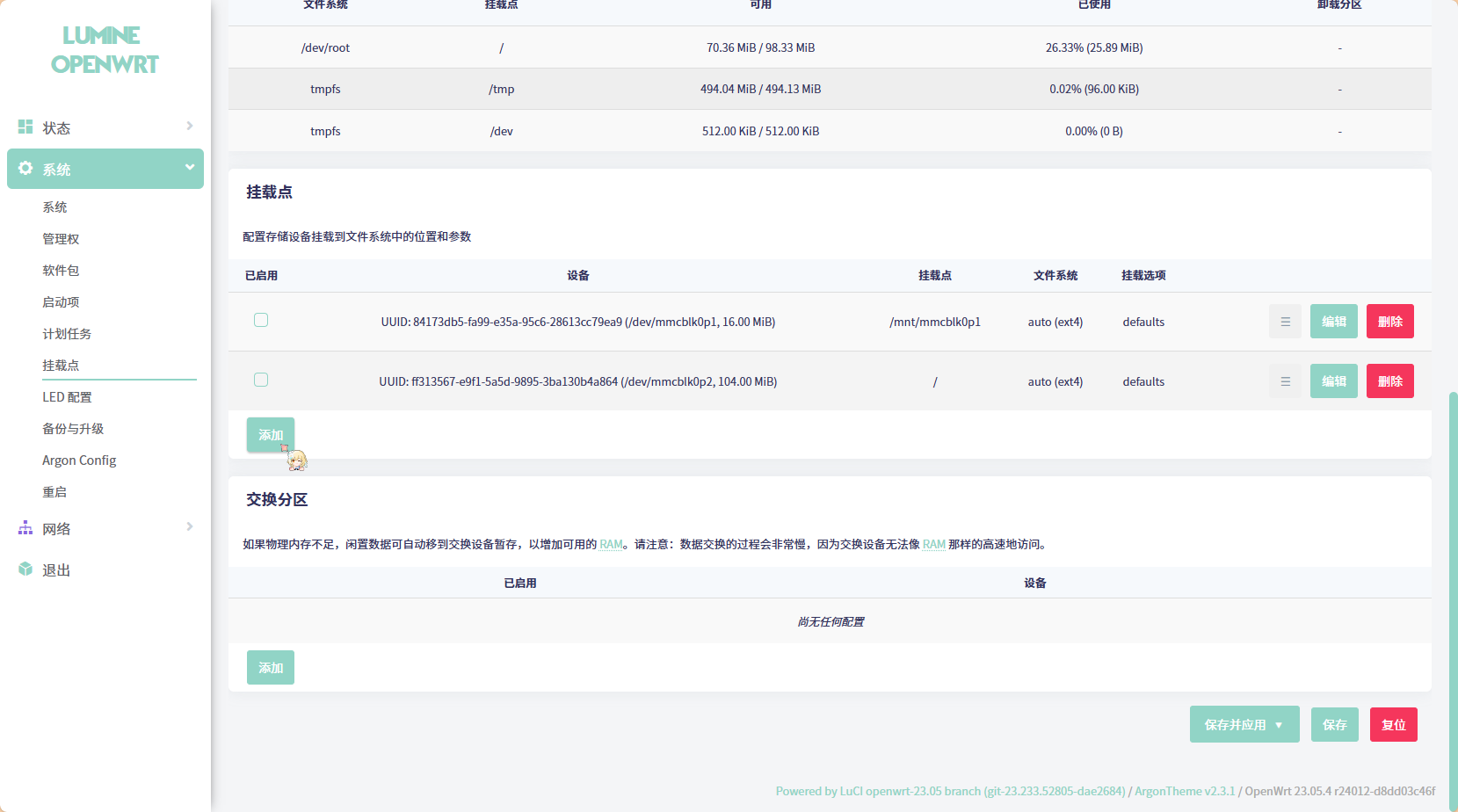Image resolution: width=1458 pixels, height=812 pixels.
Task: Enable the root mmcblk0p2 mount checkbox
Action: (x=261, y=381)
